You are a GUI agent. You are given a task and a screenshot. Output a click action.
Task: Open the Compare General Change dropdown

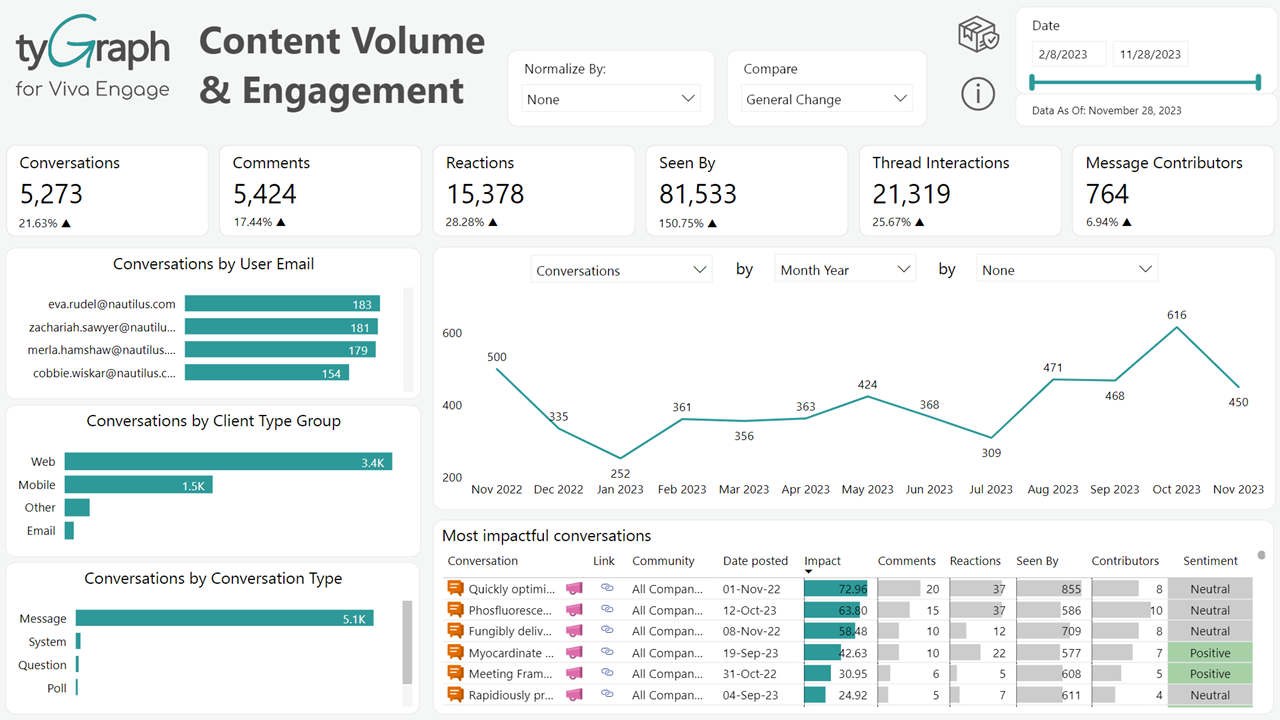(827, 99)
